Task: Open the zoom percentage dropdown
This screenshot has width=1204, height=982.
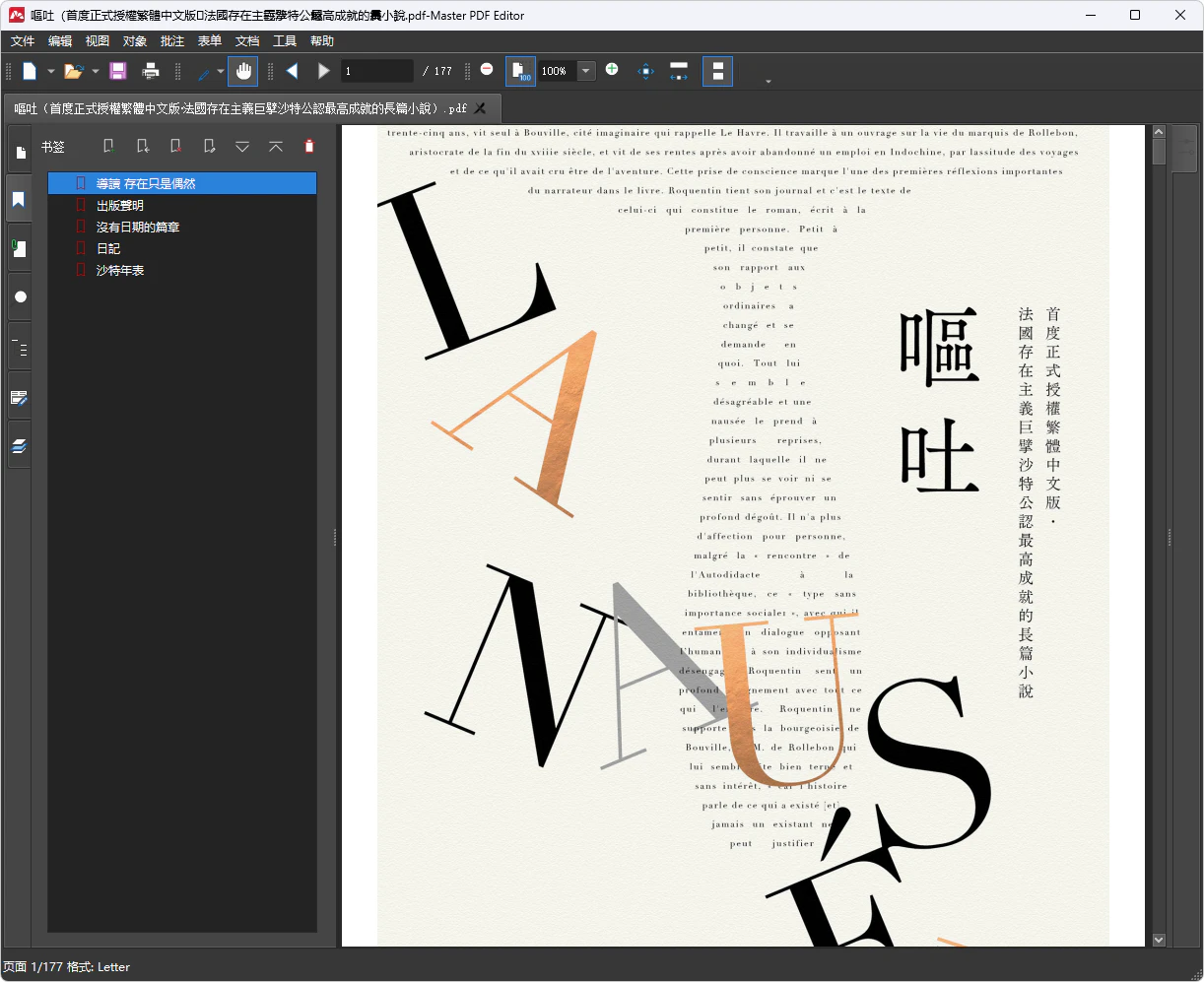Action: pos(586,71)
